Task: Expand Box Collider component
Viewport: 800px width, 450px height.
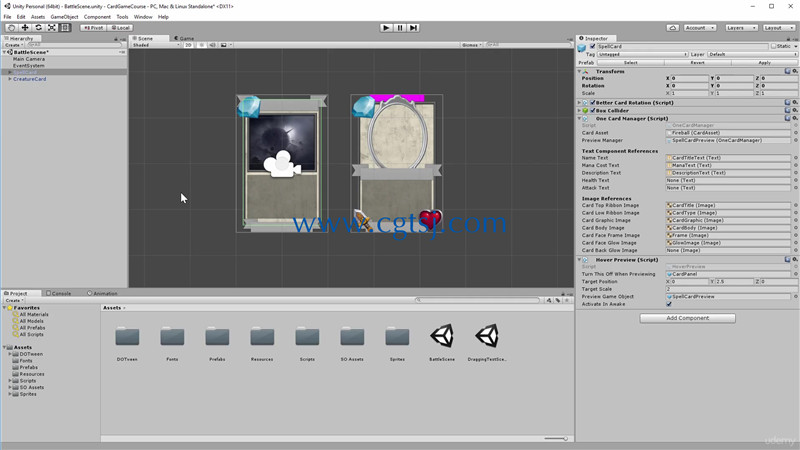Action: pos(580,110)
